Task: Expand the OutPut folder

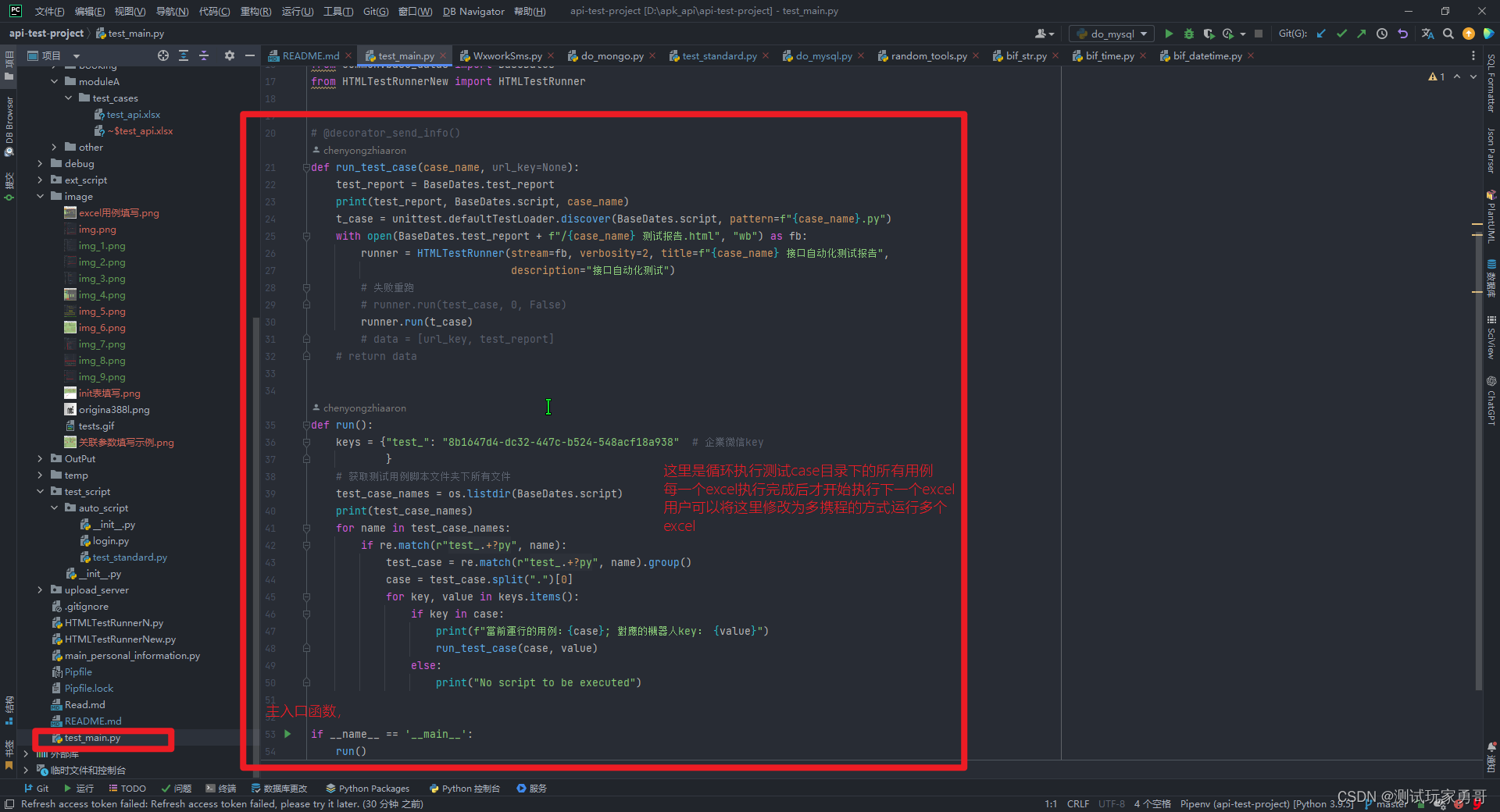Action: click(x=40, y=458)
